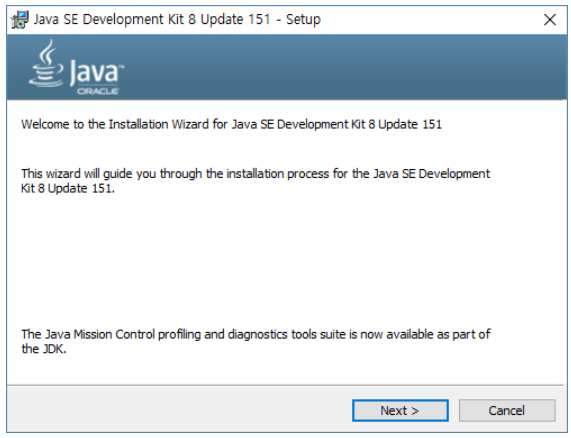Image resolution: width=571 pixels, height=438 pixels.
Task: Click the ORACLE text under logo
Action: [x=97, y=91]
